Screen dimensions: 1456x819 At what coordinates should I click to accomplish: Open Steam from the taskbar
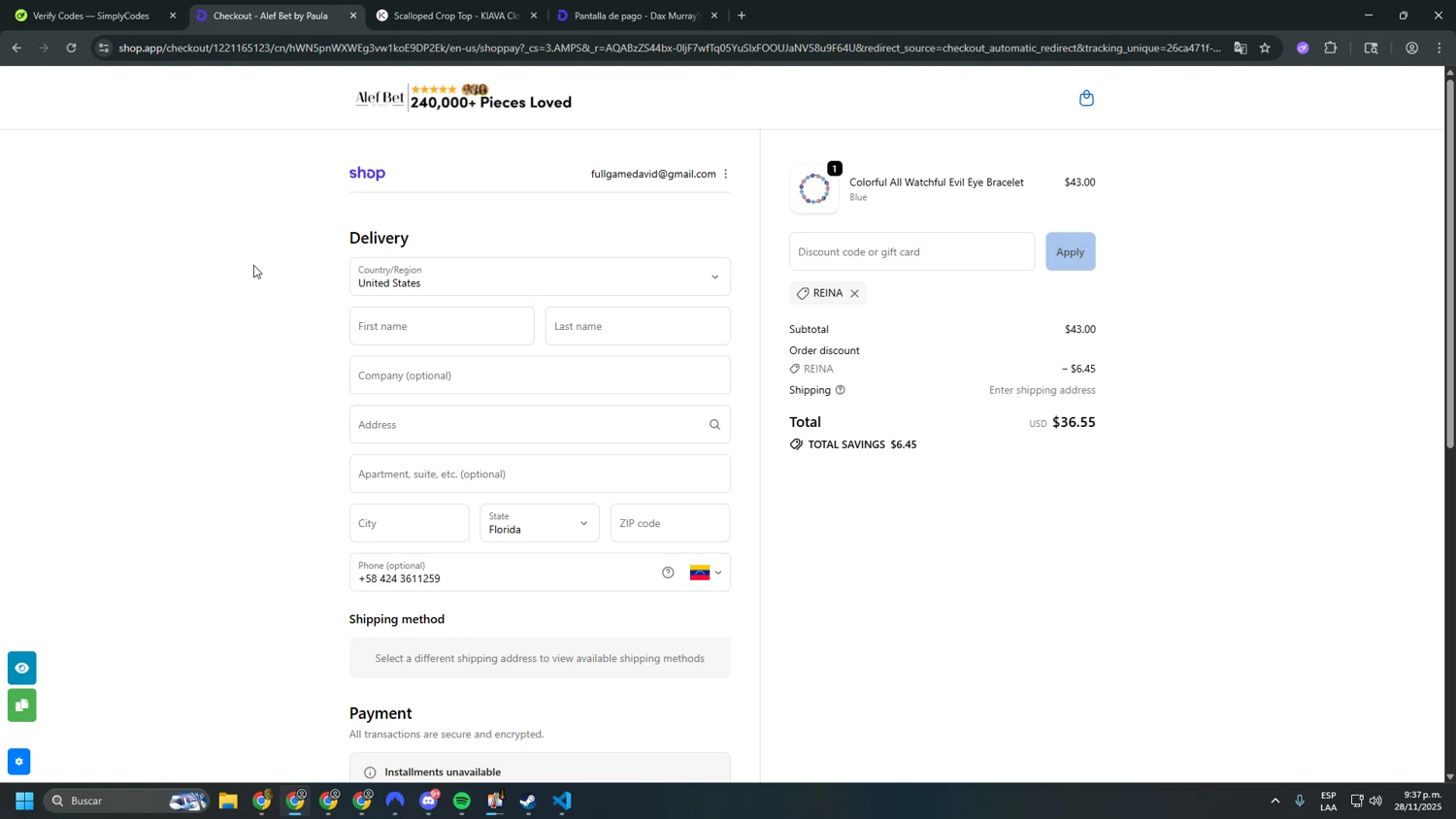coord(528,802)
